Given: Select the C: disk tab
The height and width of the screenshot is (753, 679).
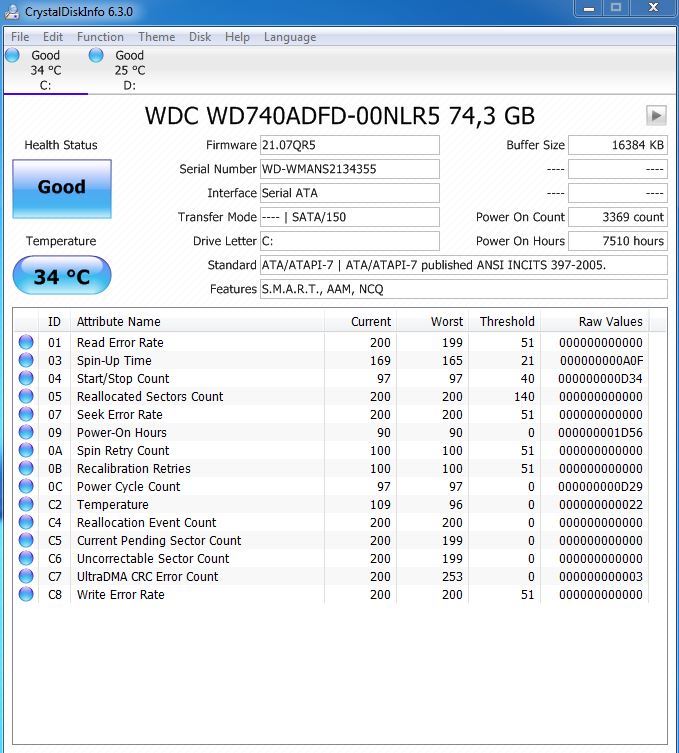Looking at the screenshot, I should click(46, 70).
